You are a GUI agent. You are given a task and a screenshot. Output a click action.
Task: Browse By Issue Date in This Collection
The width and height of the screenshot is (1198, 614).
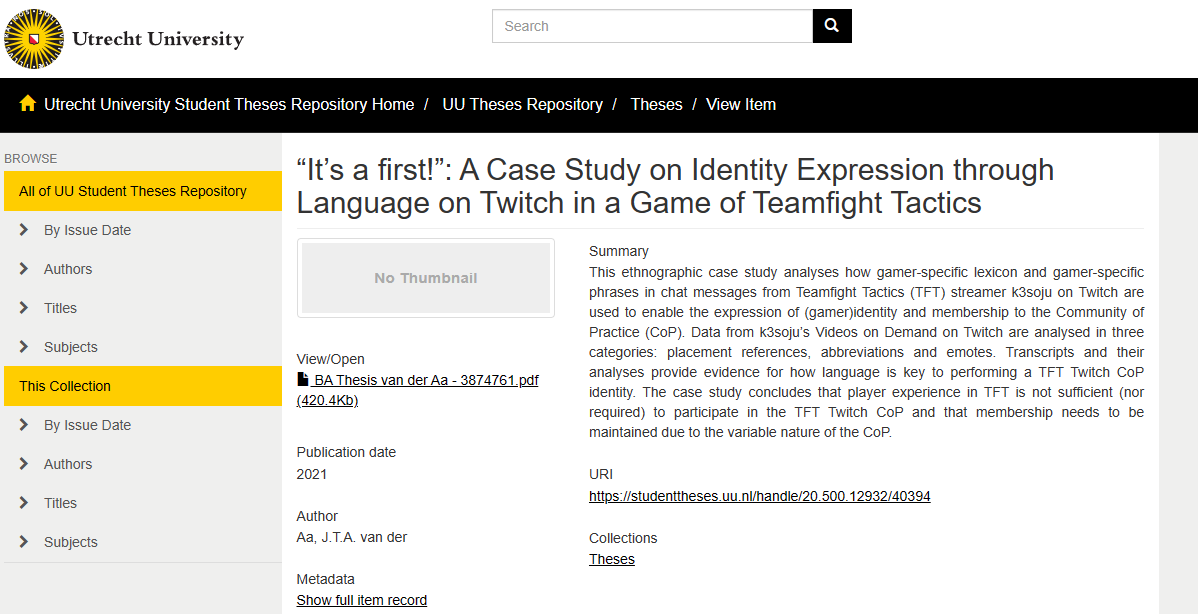point(87,425)
